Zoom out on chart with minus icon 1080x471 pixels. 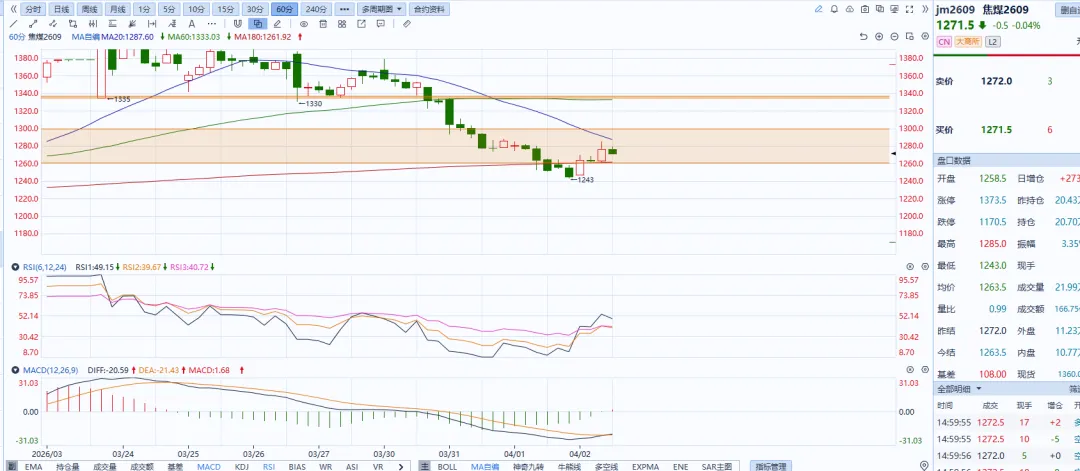(895, 36)
